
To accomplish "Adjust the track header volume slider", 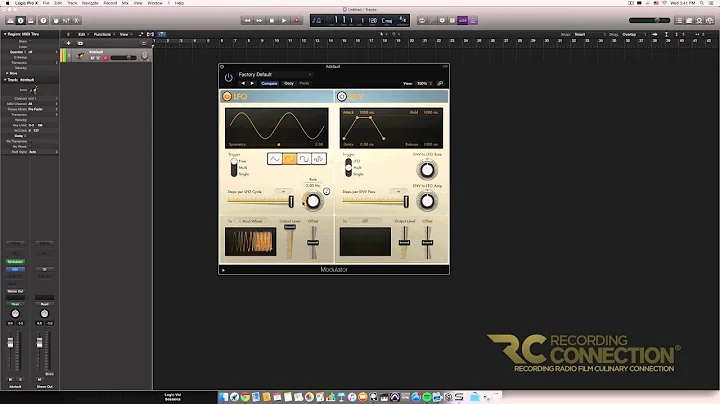I will 124,58.
